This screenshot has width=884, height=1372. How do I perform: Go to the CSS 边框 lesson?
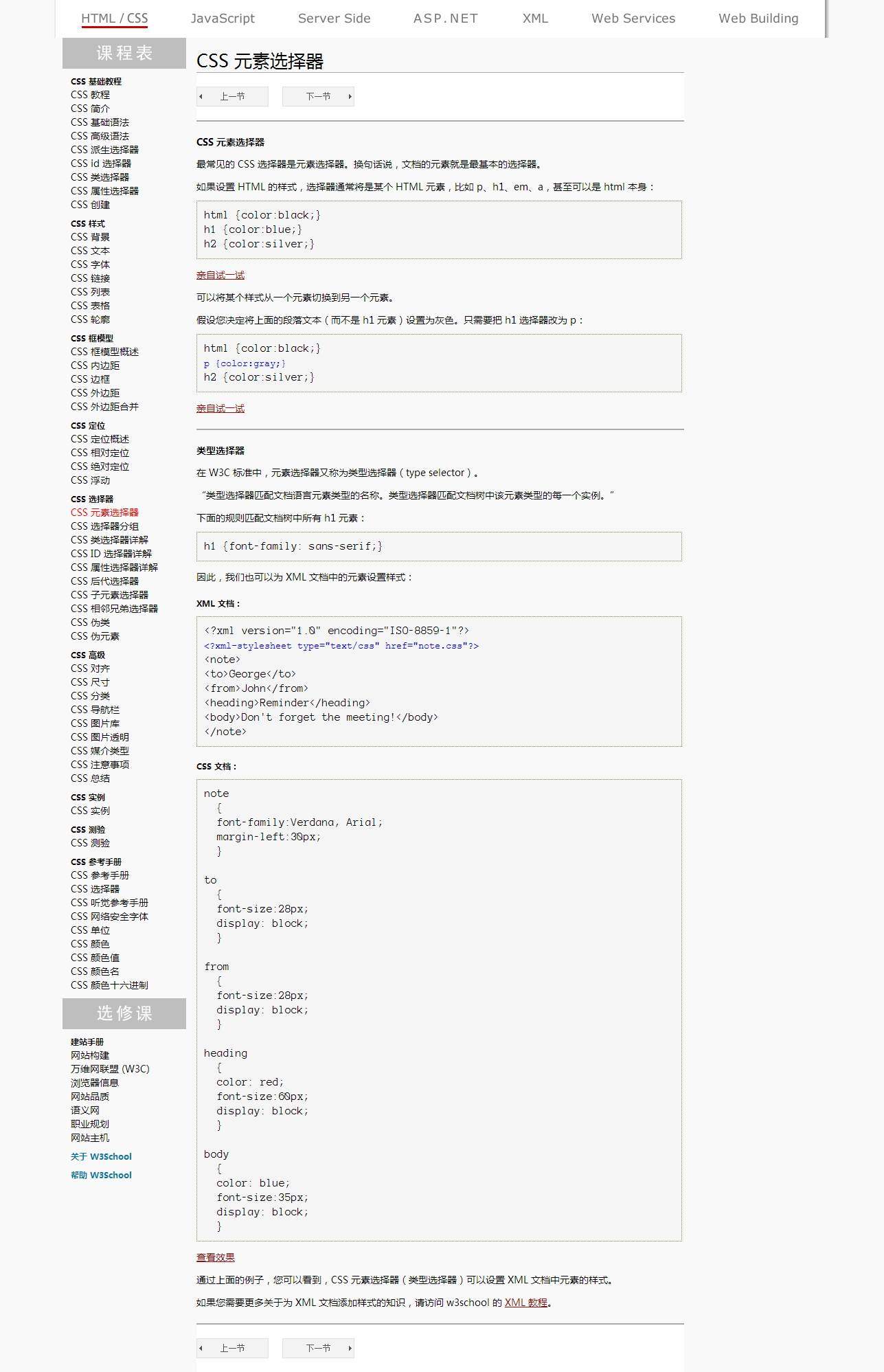[x=90, y=379]
